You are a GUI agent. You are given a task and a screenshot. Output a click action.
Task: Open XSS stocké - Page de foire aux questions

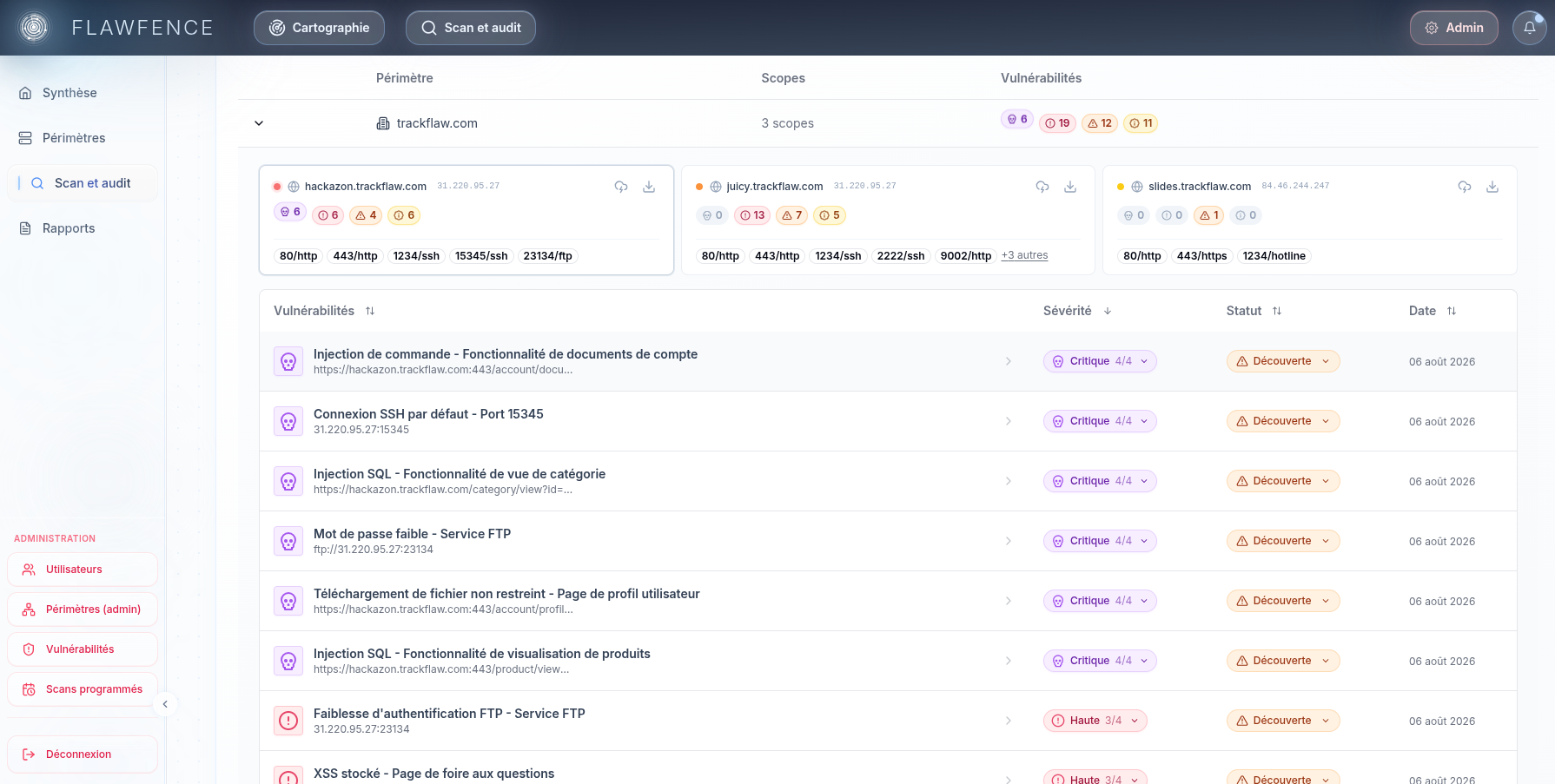click(433, 774)
